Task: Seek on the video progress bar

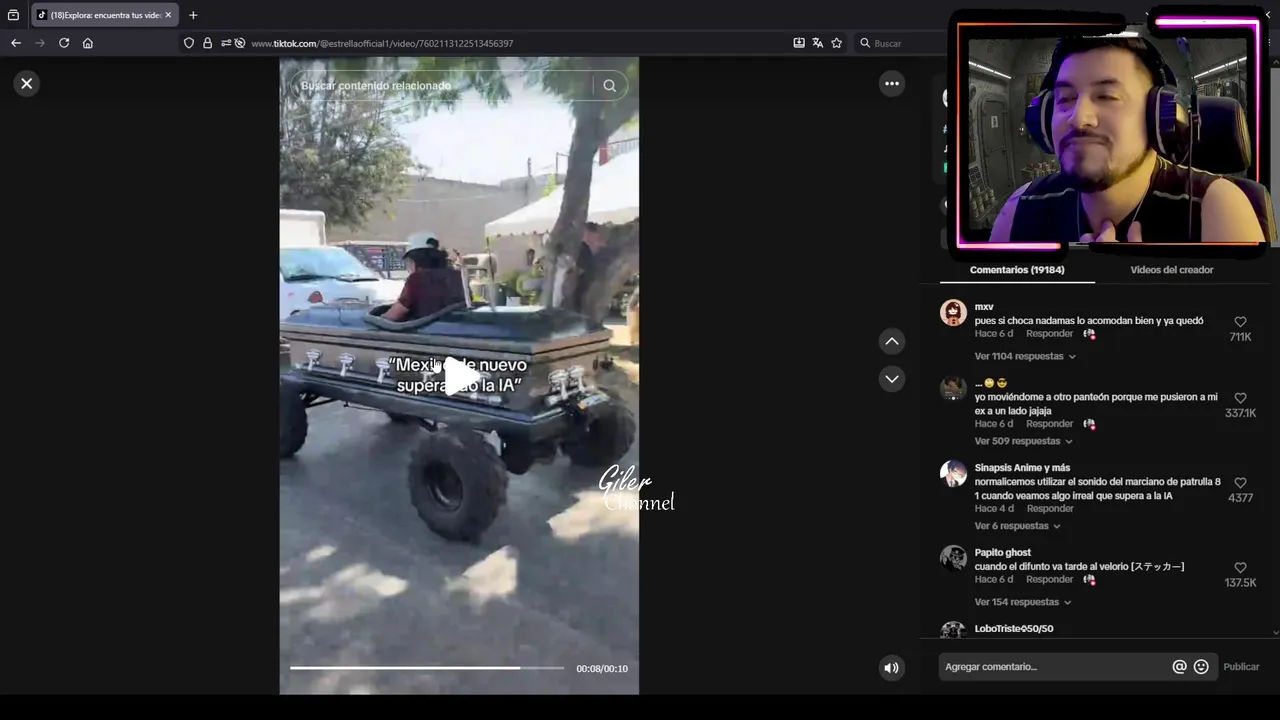Action: pyautogui.click(x=427, y=667)
